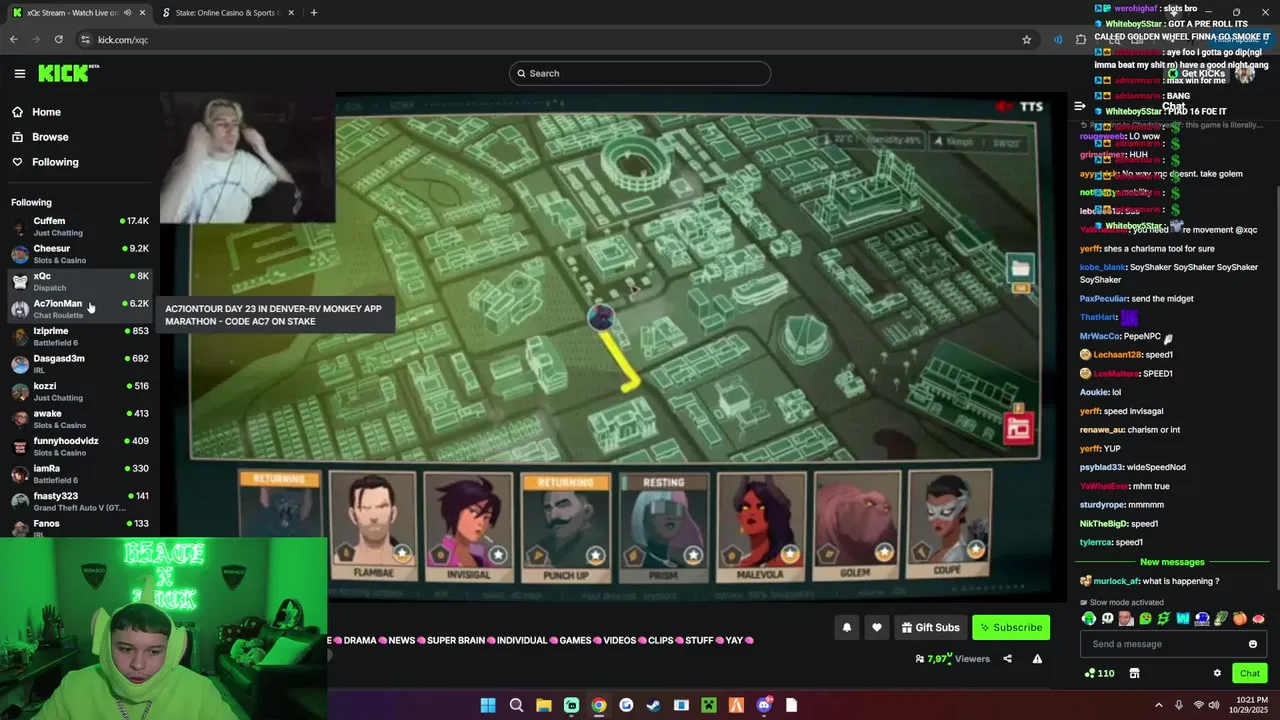The height and width of the screenshot is (720, 1280).
Task: Click the hero marker on the map route
Action: point(601,318)
